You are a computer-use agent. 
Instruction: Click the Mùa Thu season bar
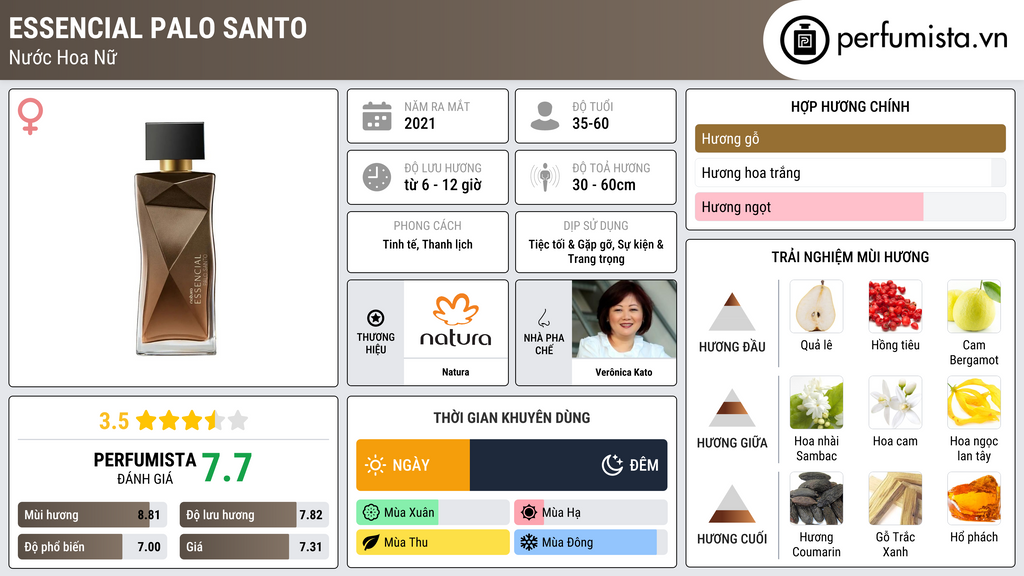point(432,542)
